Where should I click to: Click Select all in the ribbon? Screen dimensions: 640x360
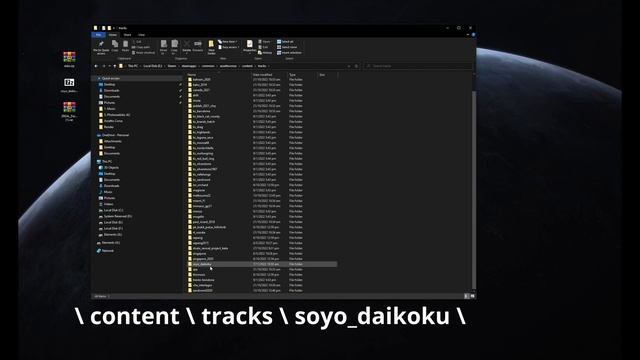pos(285,42)
